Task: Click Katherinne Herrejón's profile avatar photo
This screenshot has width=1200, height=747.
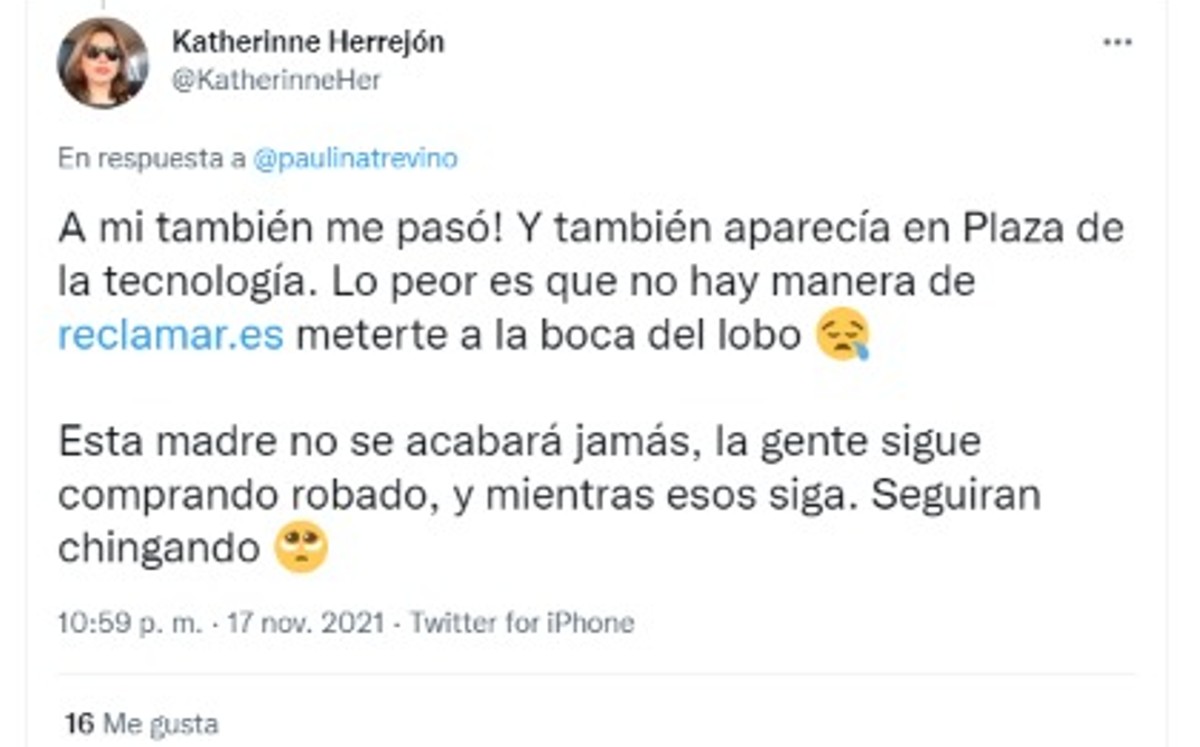Action: coord(103,62)
